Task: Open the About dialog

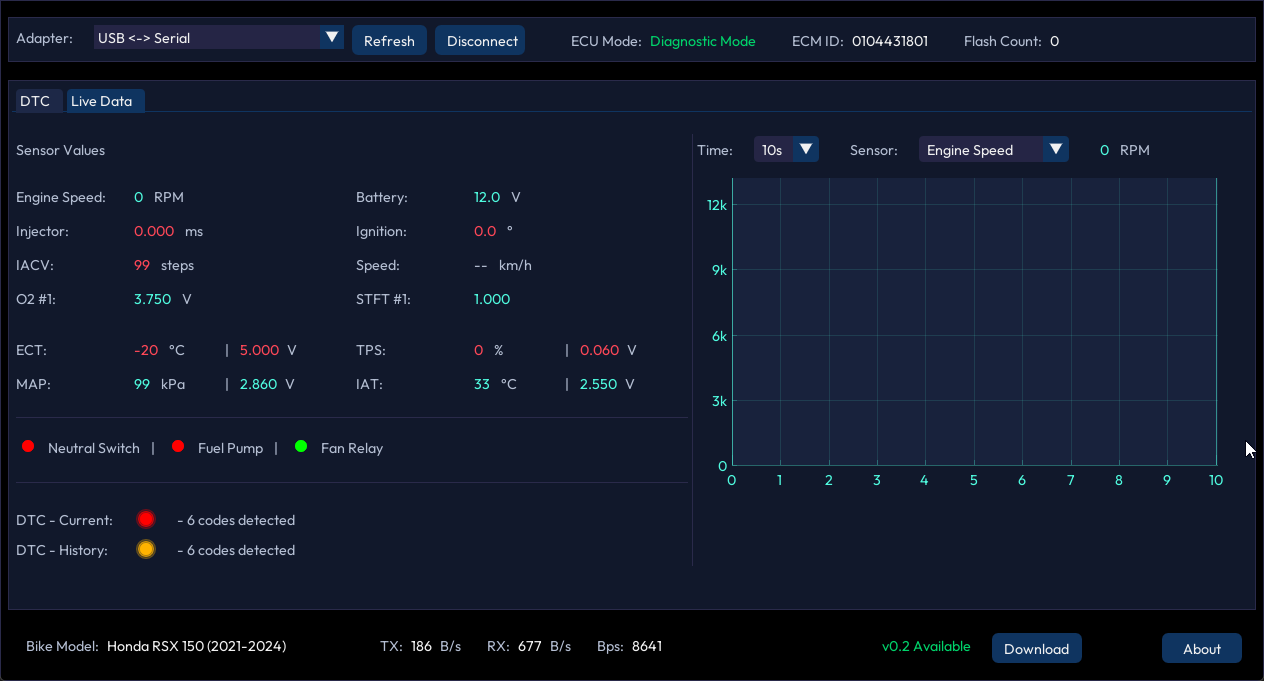Action: pyautogui.click(x=1202, y=648)
